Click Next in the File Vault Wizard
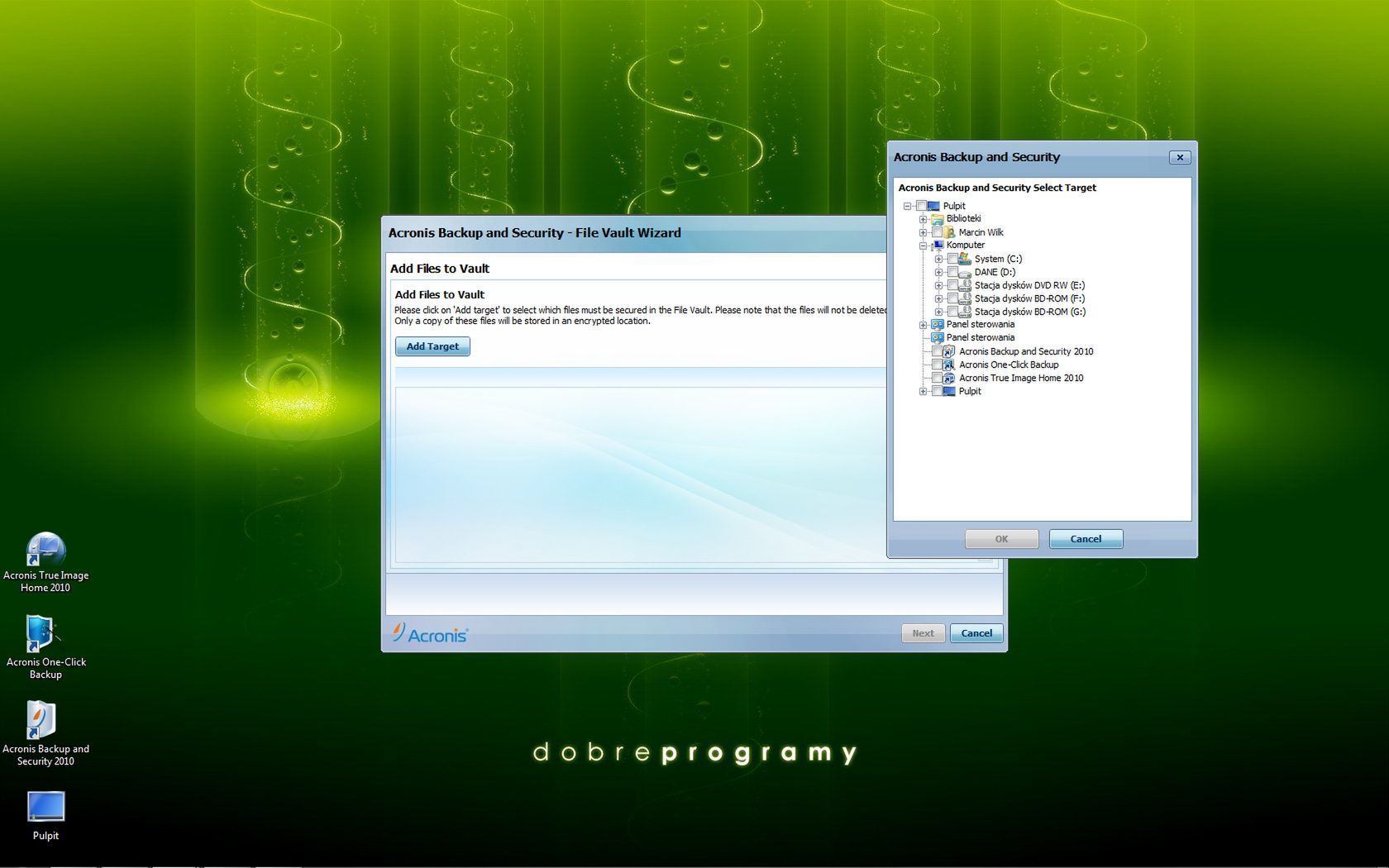1389x868 pixels. pyautogui.click(x=923, y=633)
